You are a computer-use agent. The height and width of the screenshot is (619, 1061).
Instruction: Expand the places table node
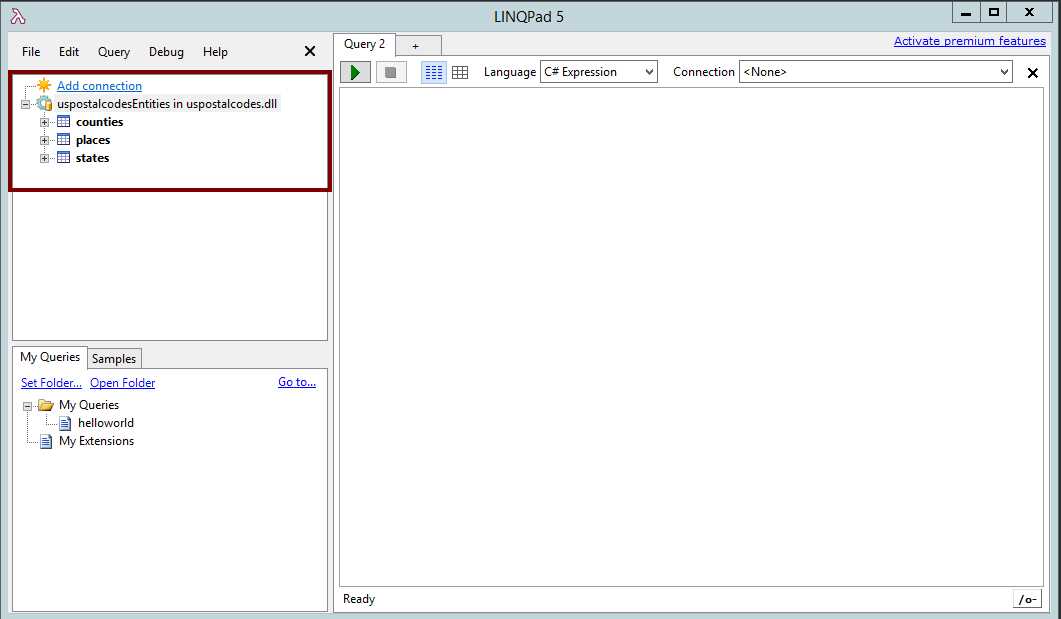coord(43,139)
